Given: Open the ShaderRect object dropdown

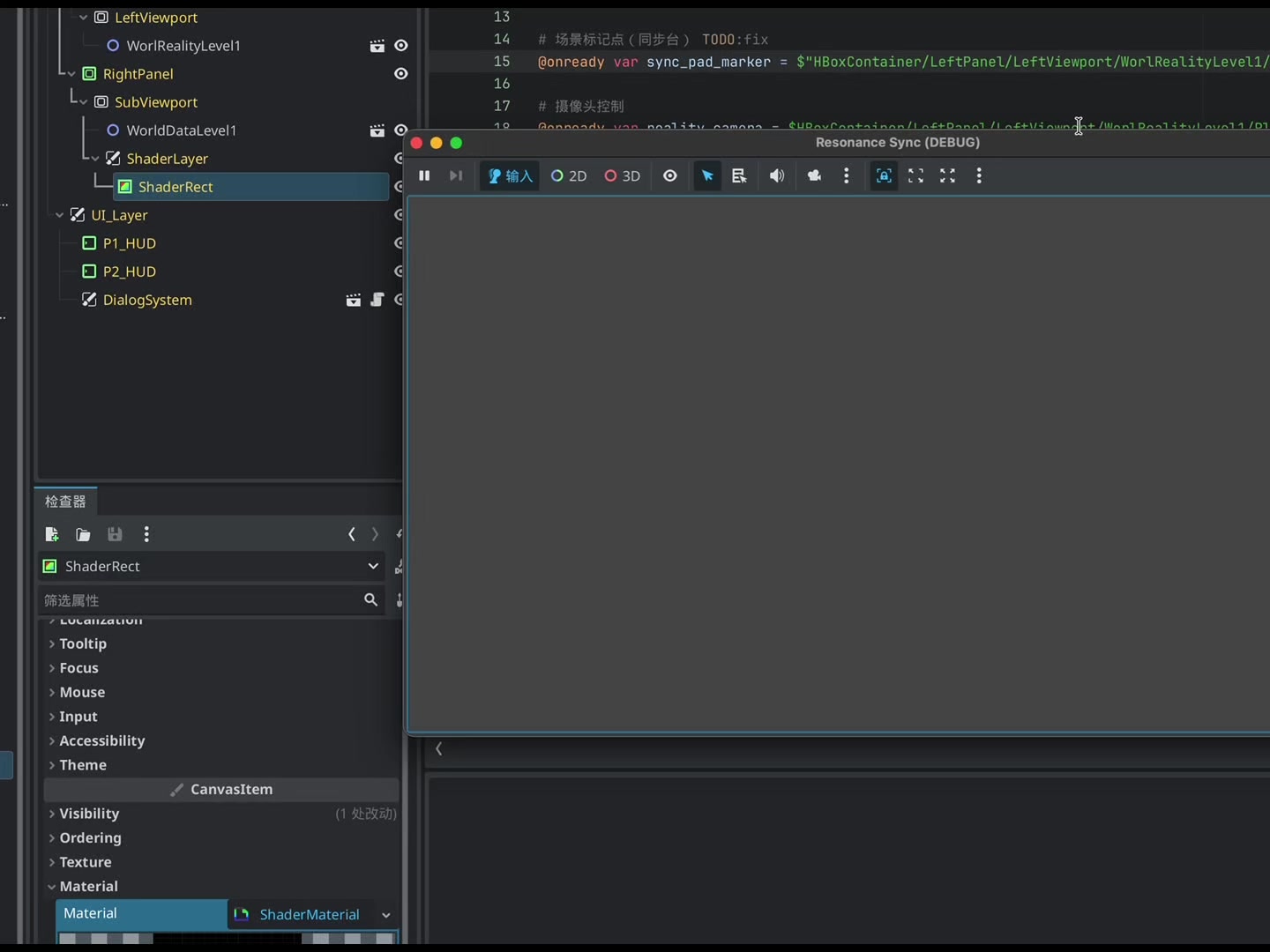Looking at the screenshot, I should [x=373, y=566].
